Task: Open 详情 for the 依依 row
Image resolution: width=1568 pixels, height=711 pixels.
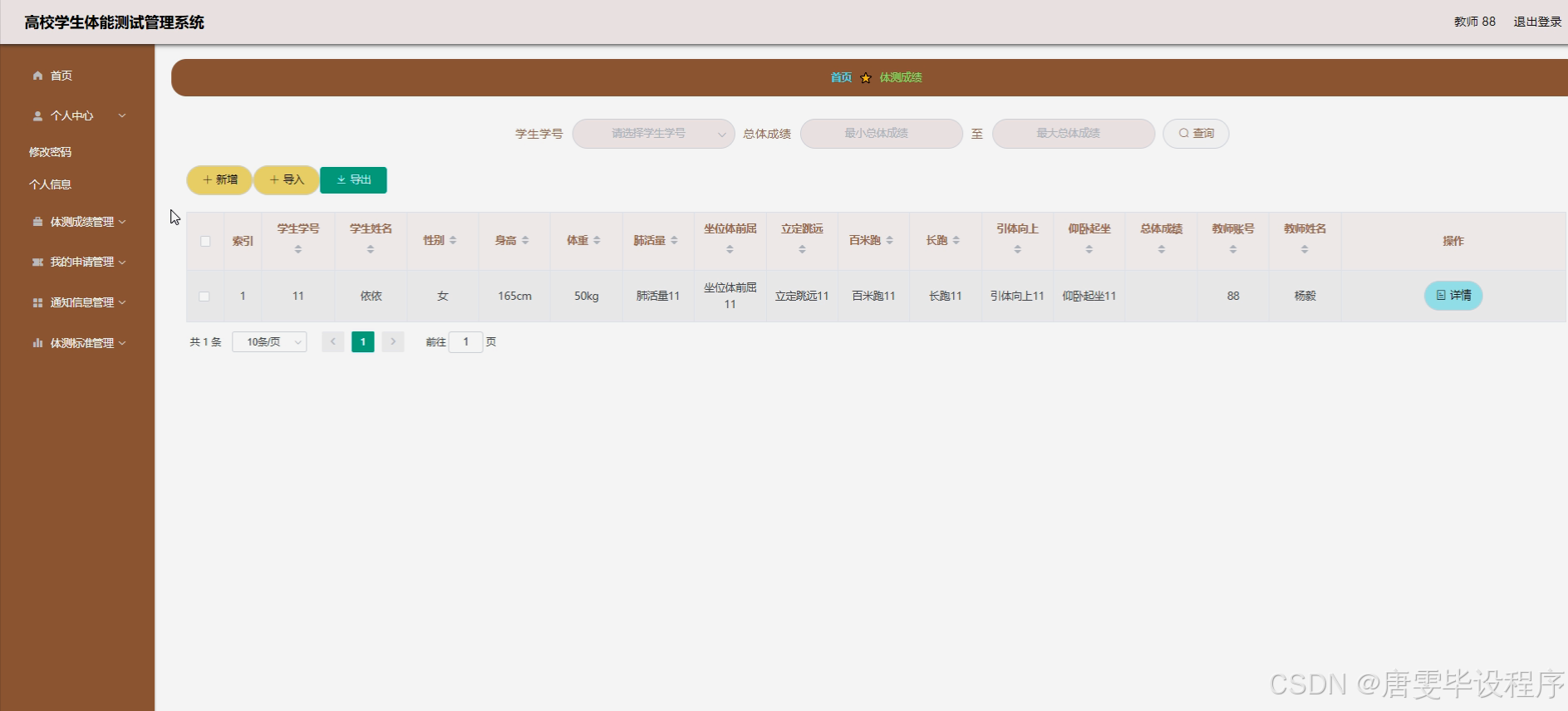Action: coord(1453,296)
